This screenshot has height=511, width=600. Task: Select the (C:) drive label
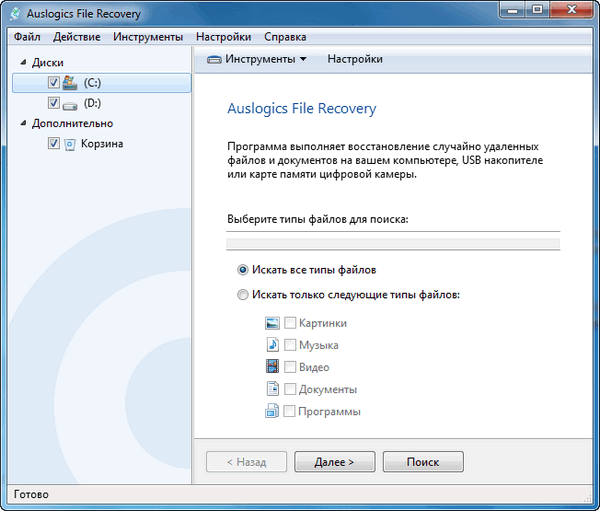[92, 83]
